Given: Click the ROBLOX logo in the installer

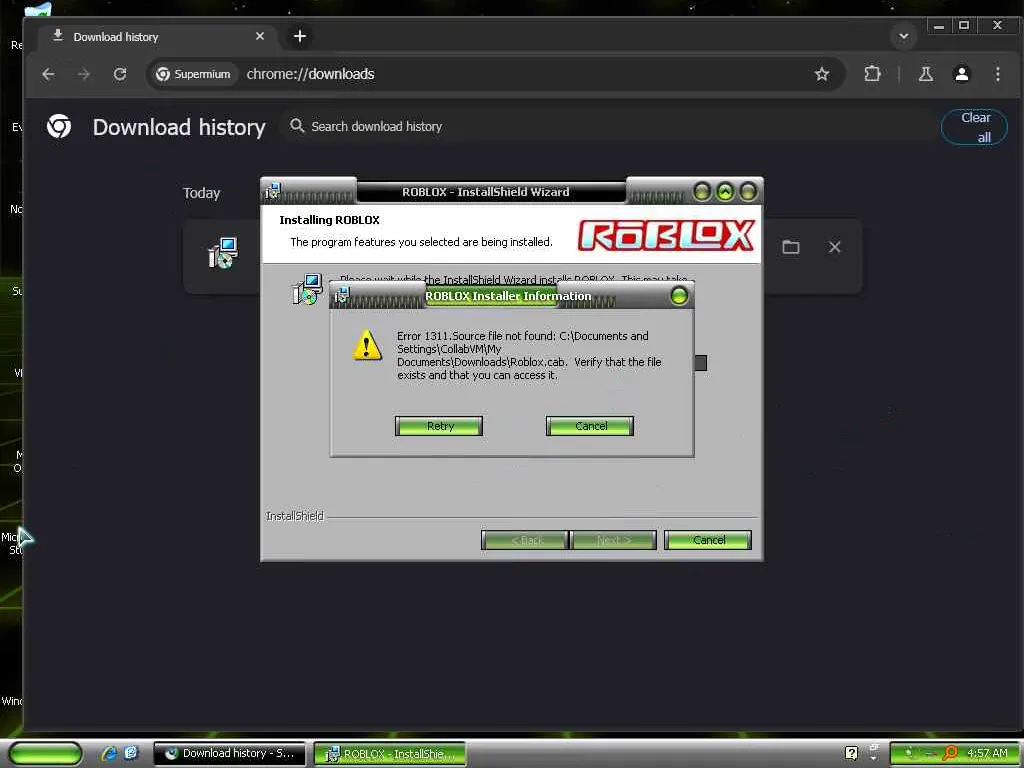Looking at the screenshot, I should click(666, 235).
